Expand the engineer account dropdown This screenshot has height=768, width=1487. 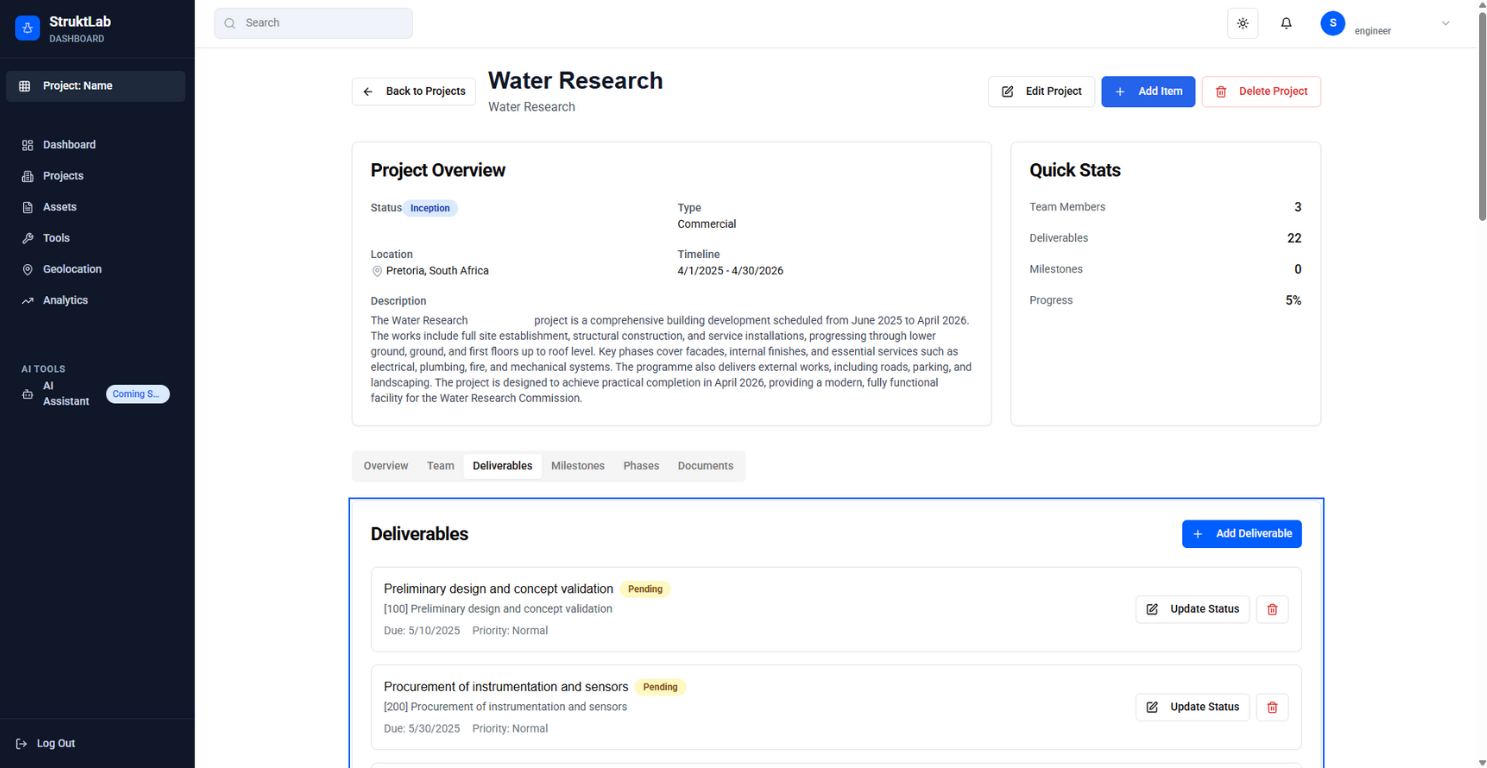tap(1444, 24)
